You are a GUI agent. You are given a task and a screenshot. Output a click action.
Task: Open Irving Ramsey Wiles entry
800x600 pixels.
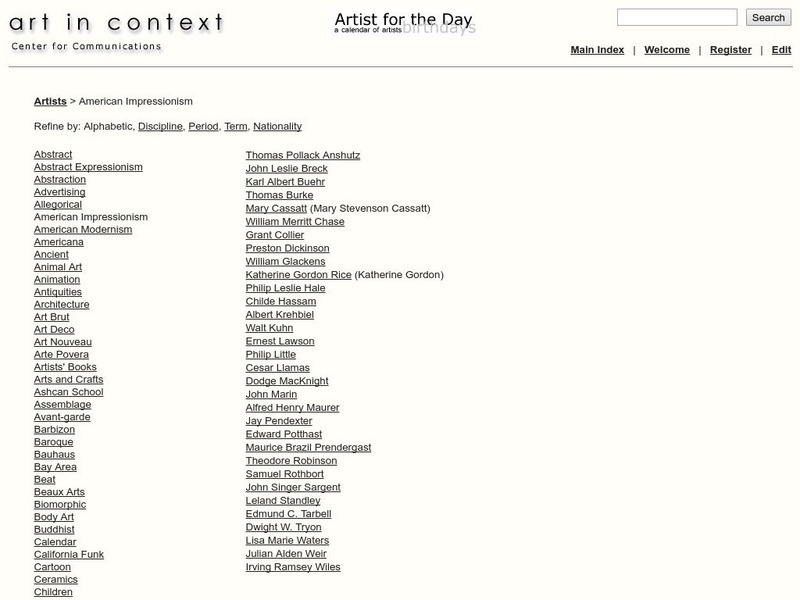(x=293, y=567)
